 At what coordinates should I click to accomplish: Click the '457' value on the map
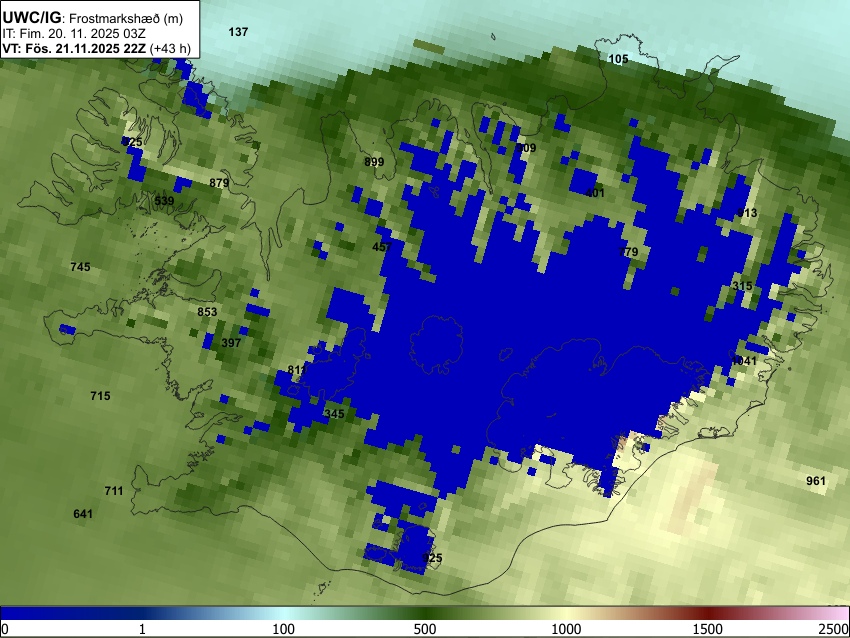click(x=382, y=247)
